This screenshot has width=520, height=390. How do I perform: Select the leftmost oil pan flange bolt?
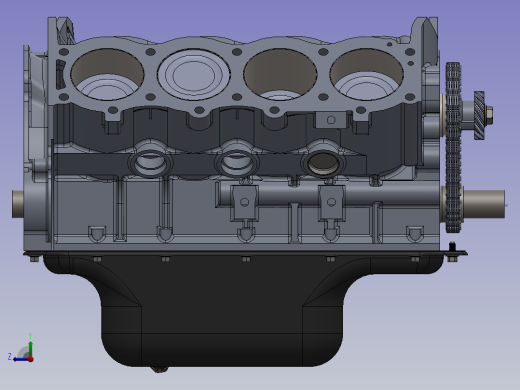pos(34,259)
